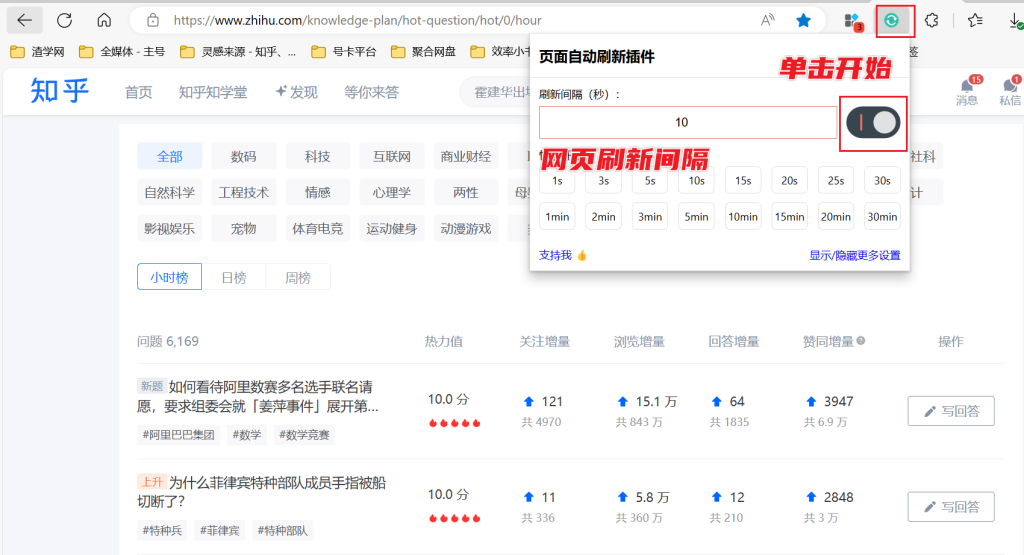Open the downloads arrow icon
This screenshot has width=1024, height=555.
point(1016,20)
